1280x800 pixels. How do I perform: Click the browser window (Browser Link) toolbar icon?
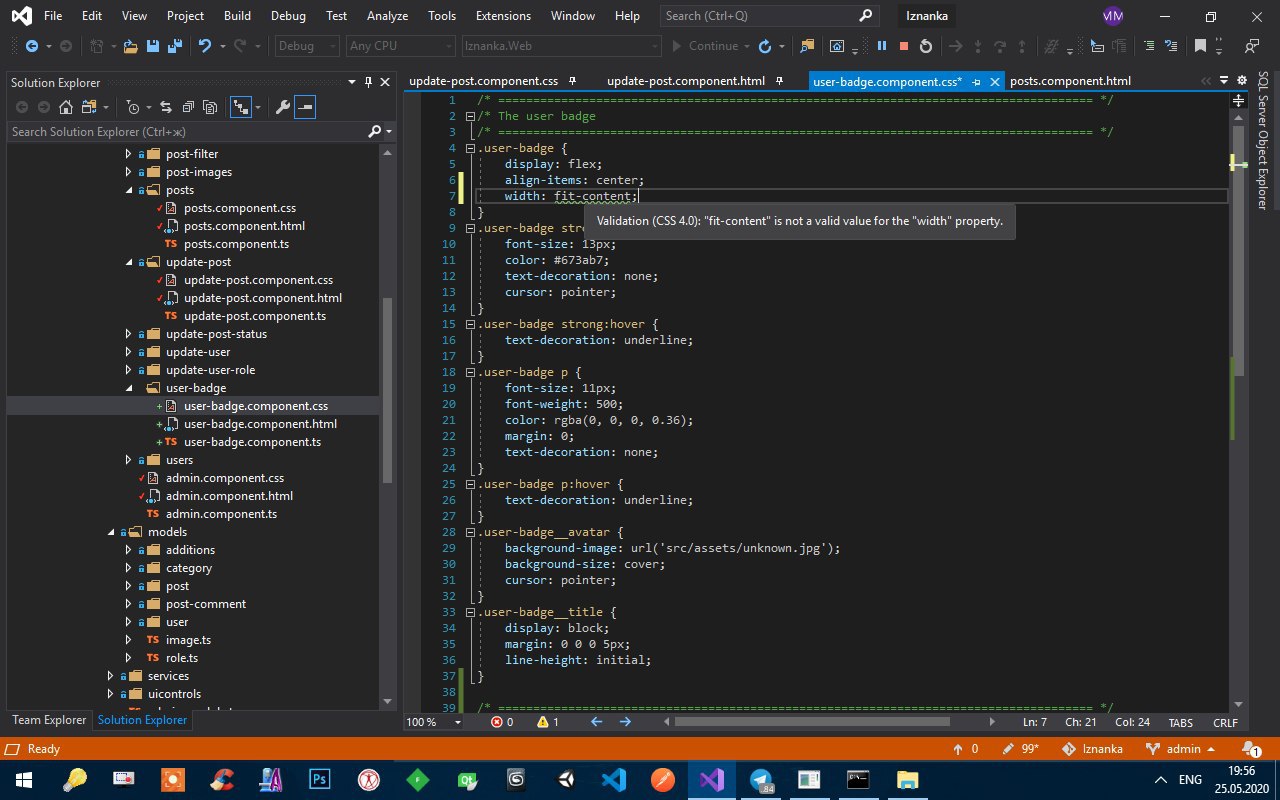pyautogui.click(x=837, y=46)
